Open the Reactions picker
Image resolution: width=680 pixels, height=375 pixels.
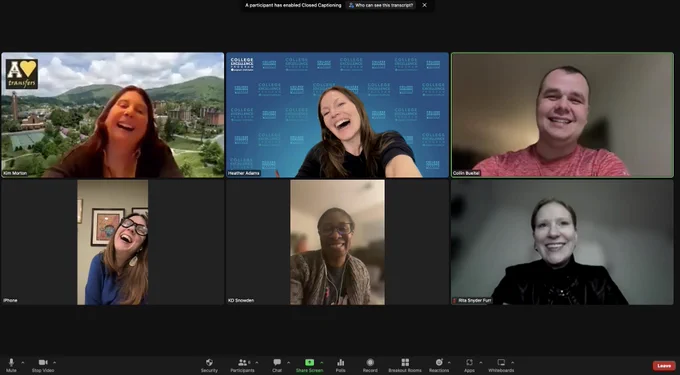(x=439, y=365)
